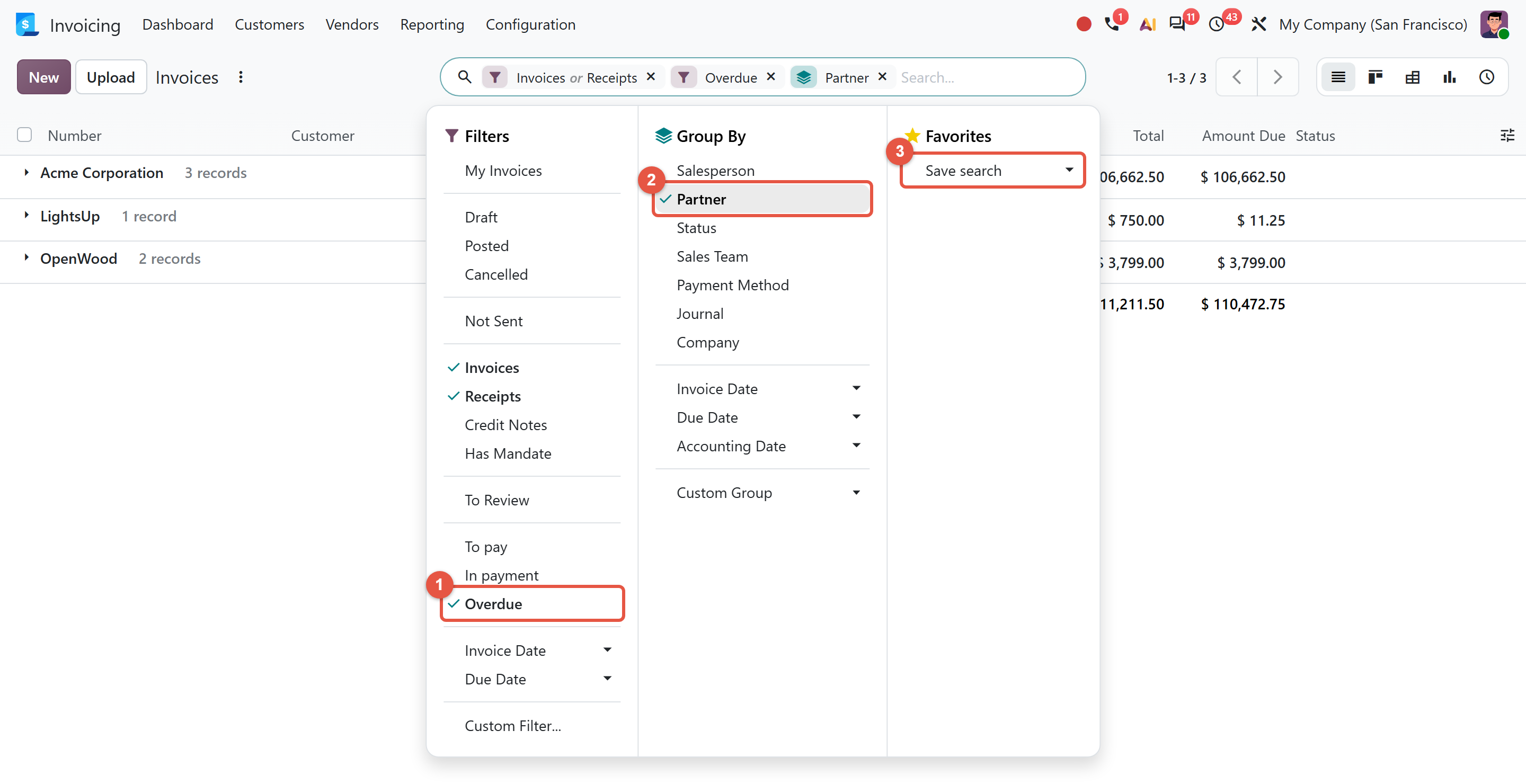Switch to kanban view
The height and width of the screenshot is (784, 1526).
1375,77
